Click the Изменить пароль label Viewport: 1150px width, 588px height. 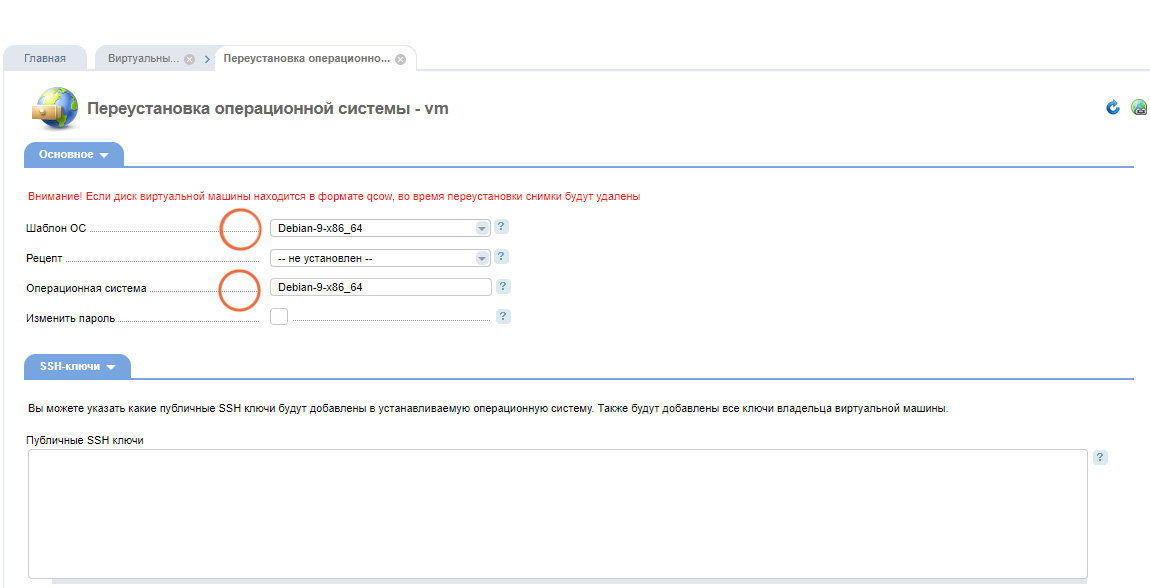pyautogui.click(x=70, y=319)
